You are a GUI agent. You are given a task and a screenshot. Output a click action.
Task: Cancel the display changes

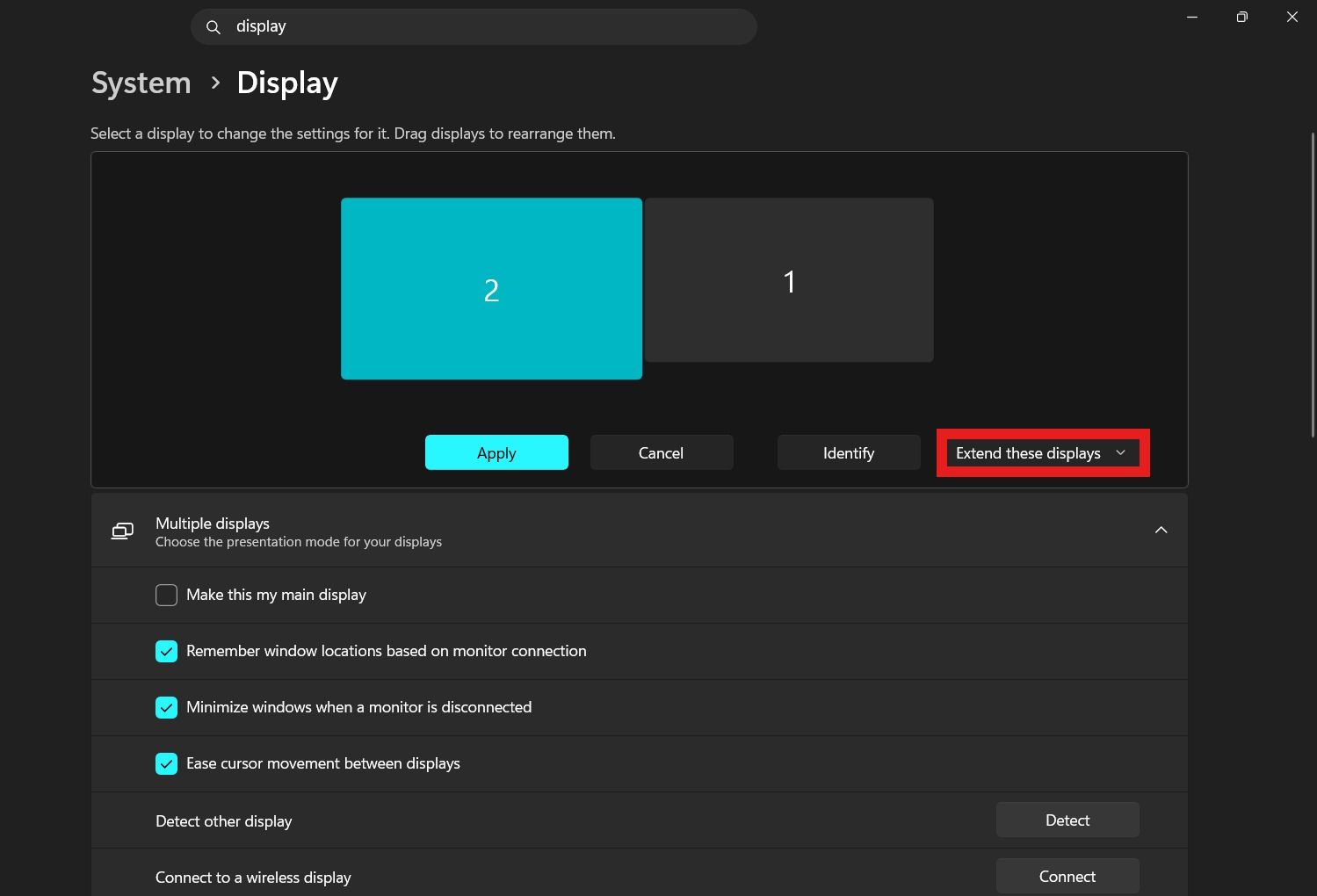tap(661, 452)
